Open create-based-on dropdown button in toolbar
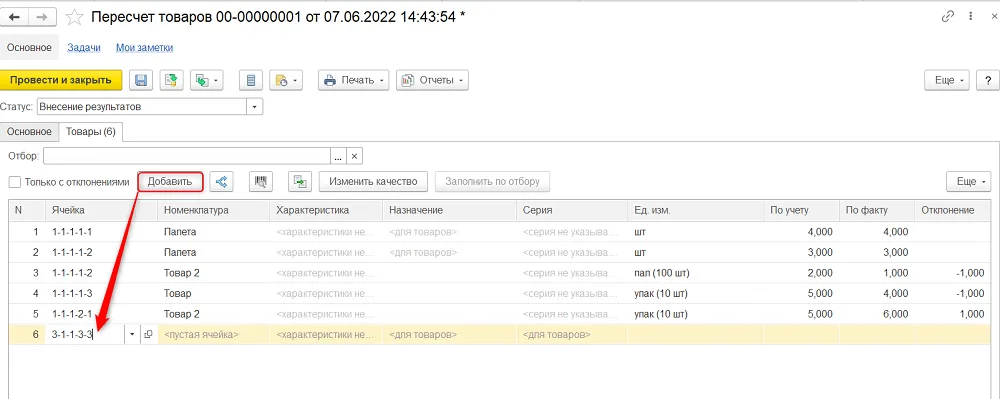Screen dimensions: 1000x399 (206, 80)
